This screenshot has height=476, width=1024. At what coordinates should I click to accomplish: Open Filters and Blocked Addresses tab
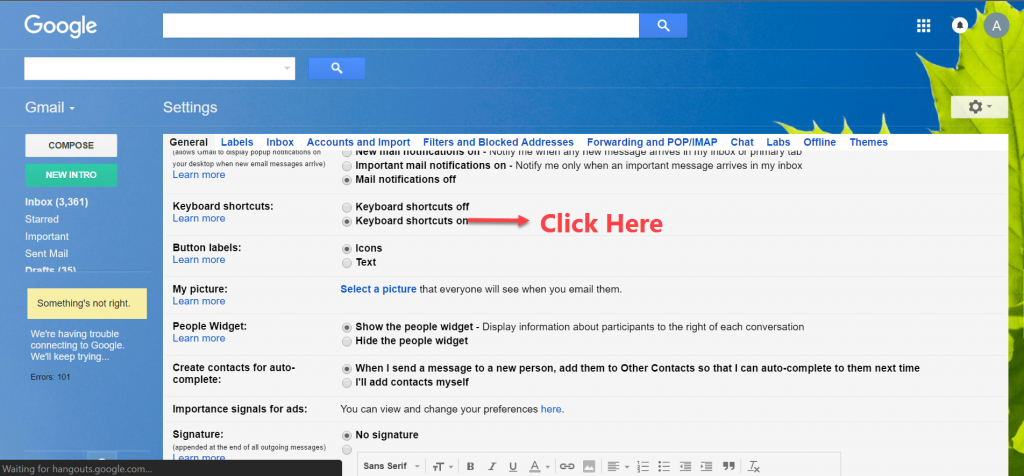[498, 142]
